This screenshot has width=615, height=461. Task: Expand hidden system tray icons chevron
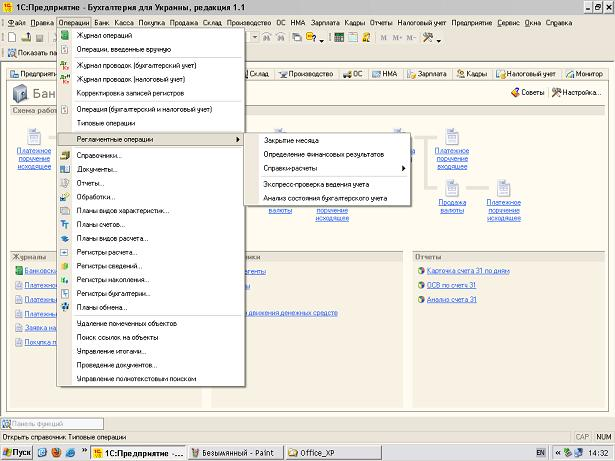(558, 453)
